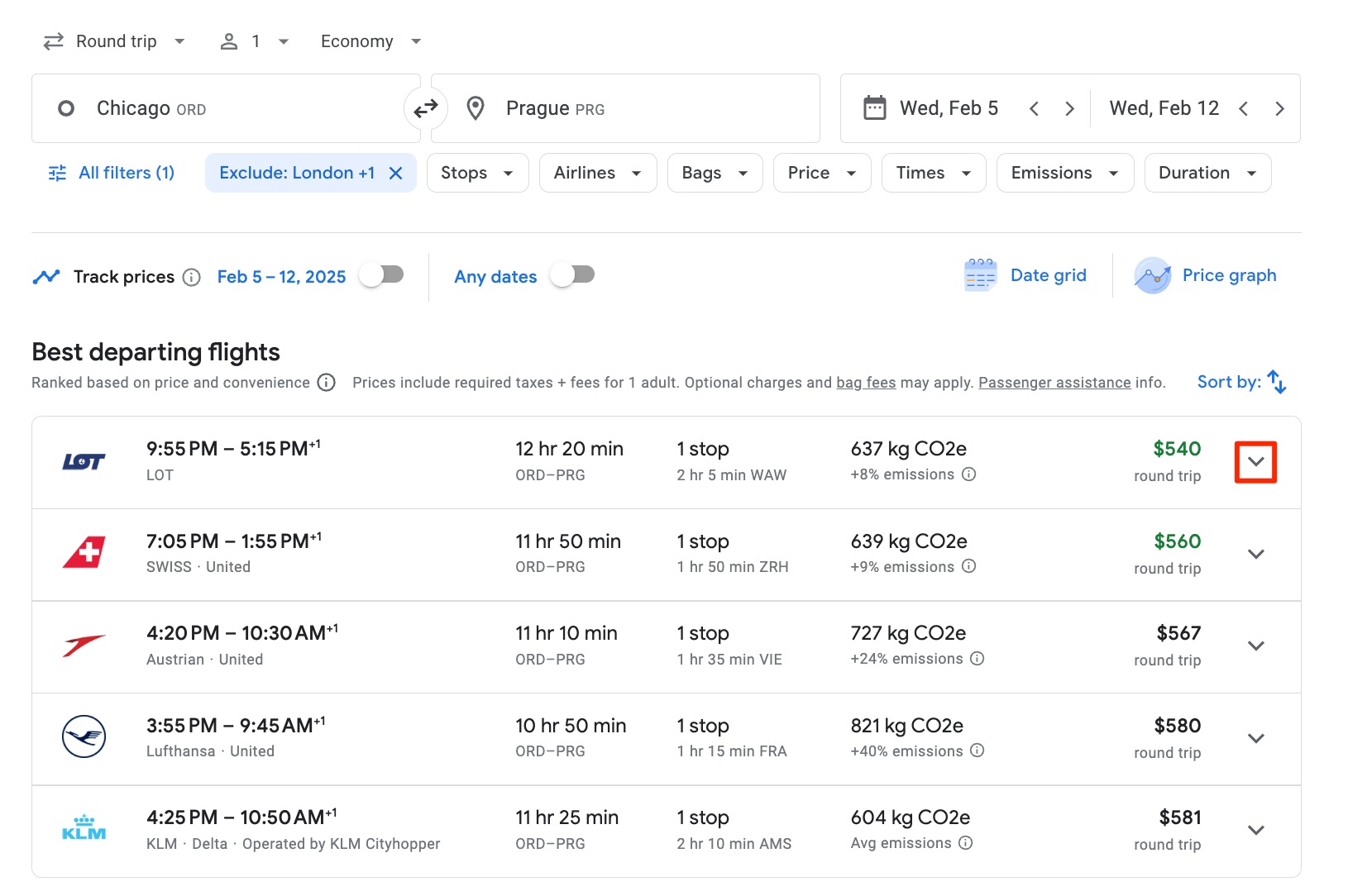Image resolution: width=1348 pixels, height=896 pixels.
Task: Click the Sort by arrows icon
Action: [1276, 382]
